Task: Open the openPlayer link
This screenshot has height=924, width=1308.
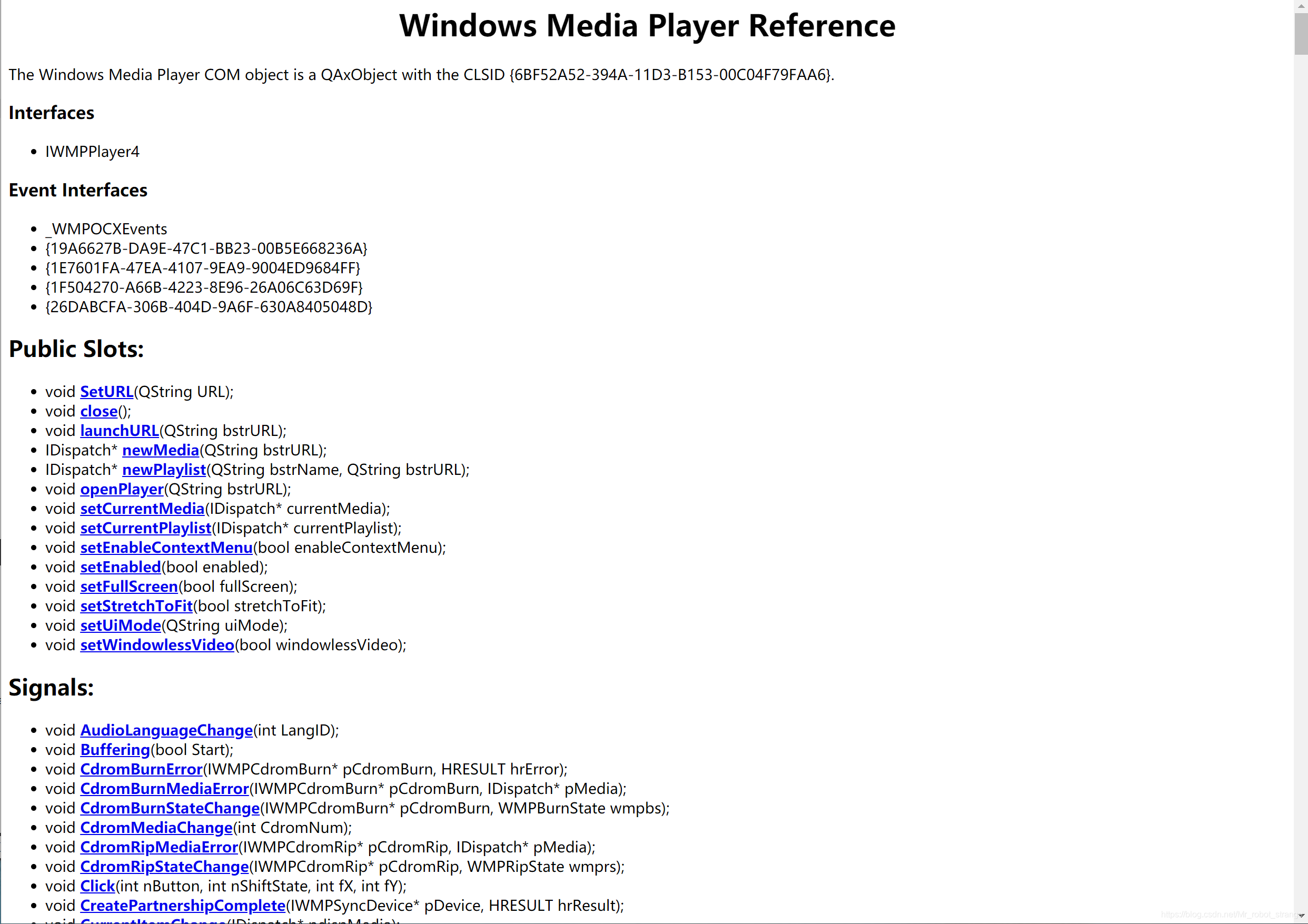Action: (x=122, y=489)
